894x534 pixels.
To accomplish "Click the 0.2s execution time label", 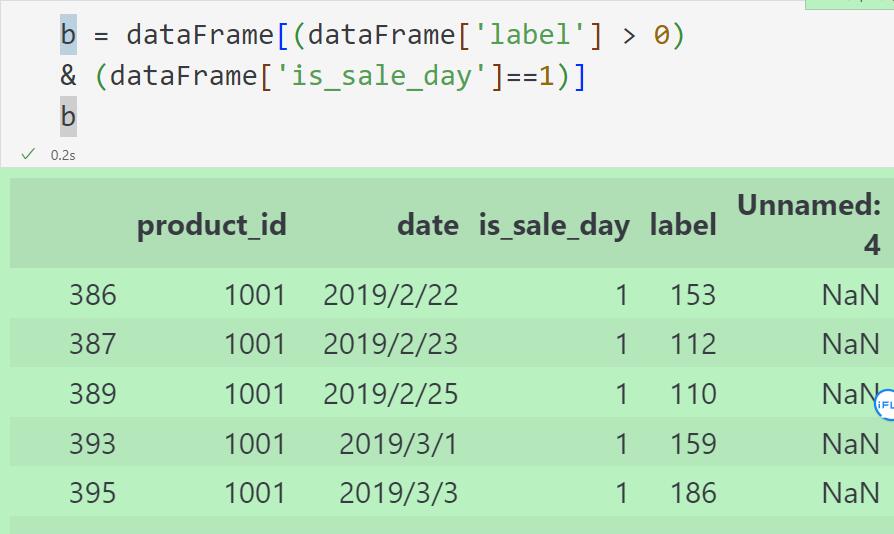I will coord(63,155).
